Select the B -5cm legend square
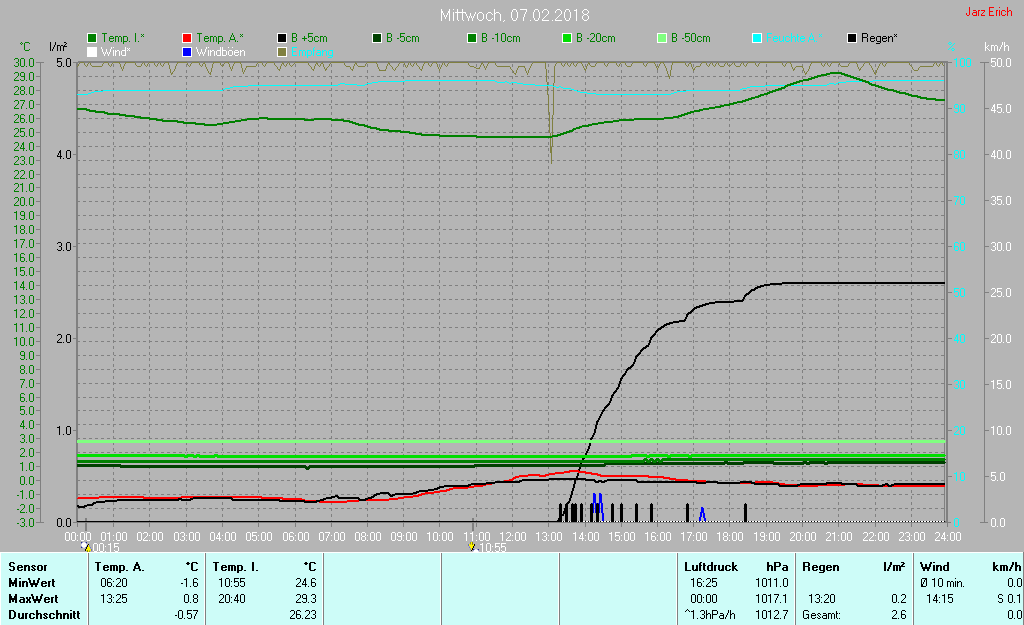The width and height of the screenshot is (1024, 625). [378, 38]
